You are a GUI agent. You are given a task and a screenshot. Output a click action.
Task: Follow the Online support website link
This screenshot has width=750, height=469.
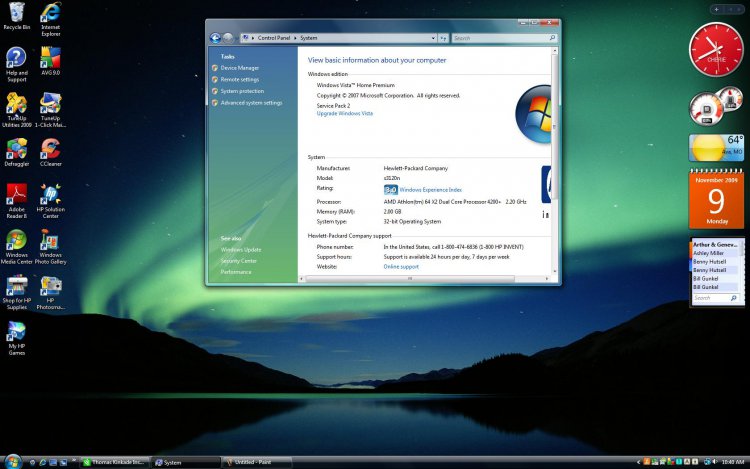[x=401, y=267]
